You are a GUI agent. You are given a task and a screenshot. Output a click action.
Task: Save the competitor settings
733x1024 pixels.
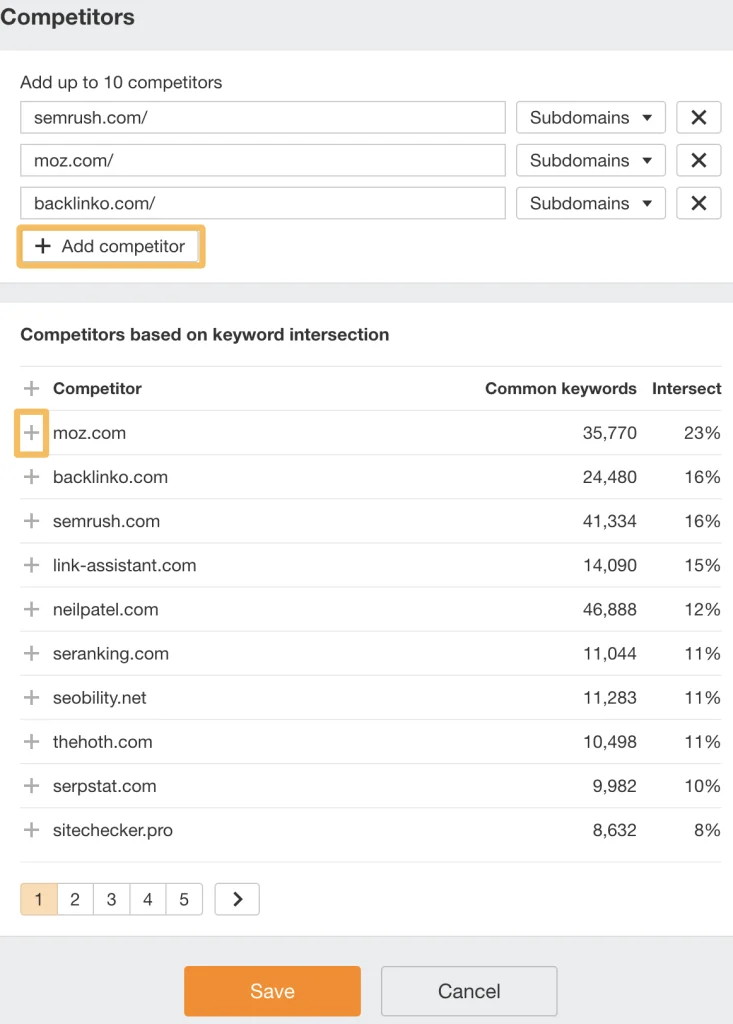[x=272, y=991]
